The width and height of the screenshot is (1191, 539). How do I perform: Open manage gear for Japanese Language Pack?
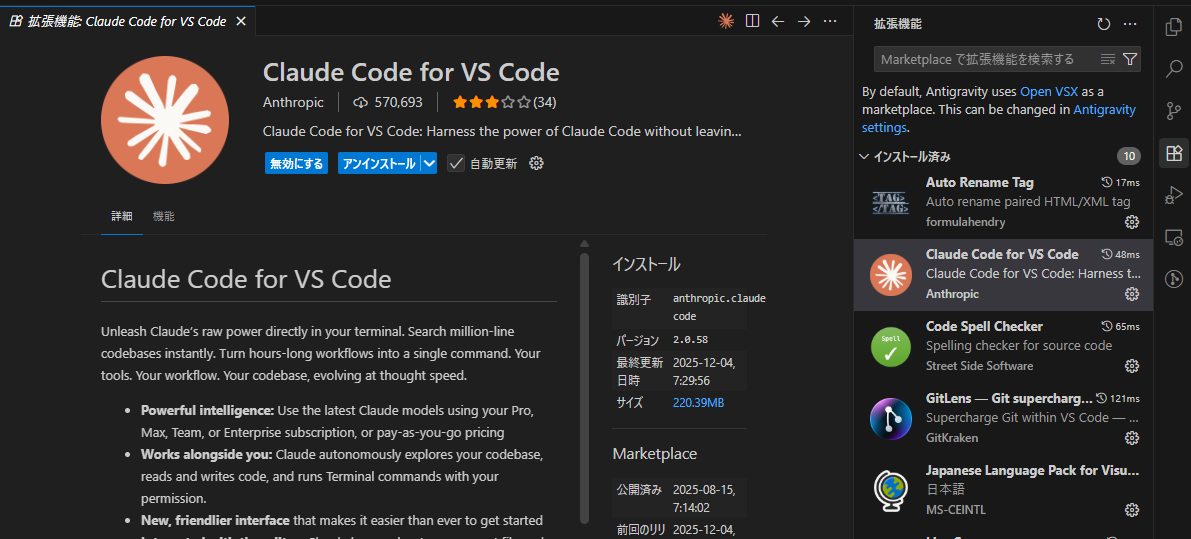1132,509
